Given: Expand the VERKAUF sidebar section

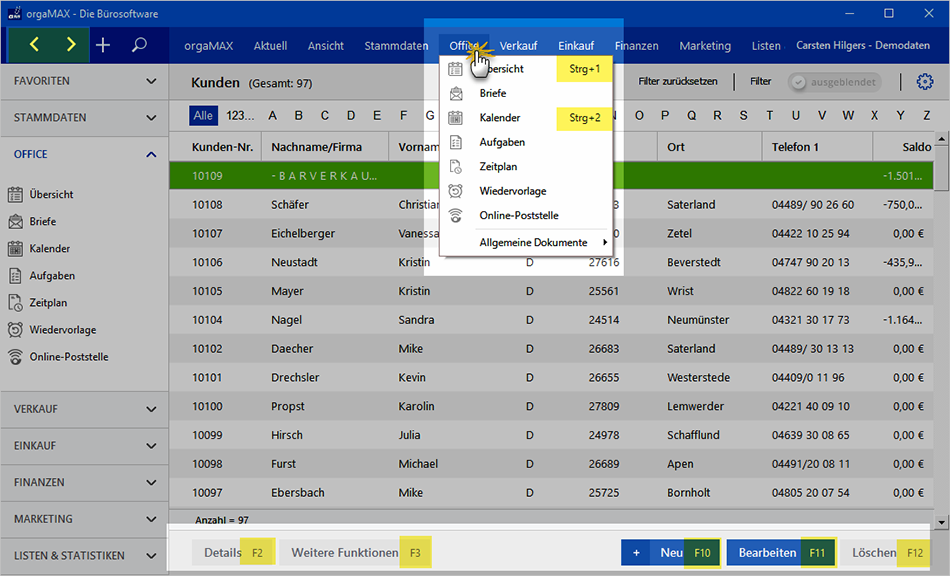Looking at the screenshot, I should pos(84,409).
